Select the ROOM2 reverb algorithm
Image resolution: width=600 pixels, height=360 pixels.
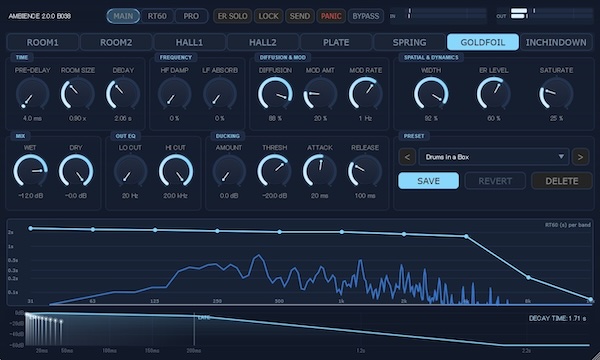tap(116, 42)
